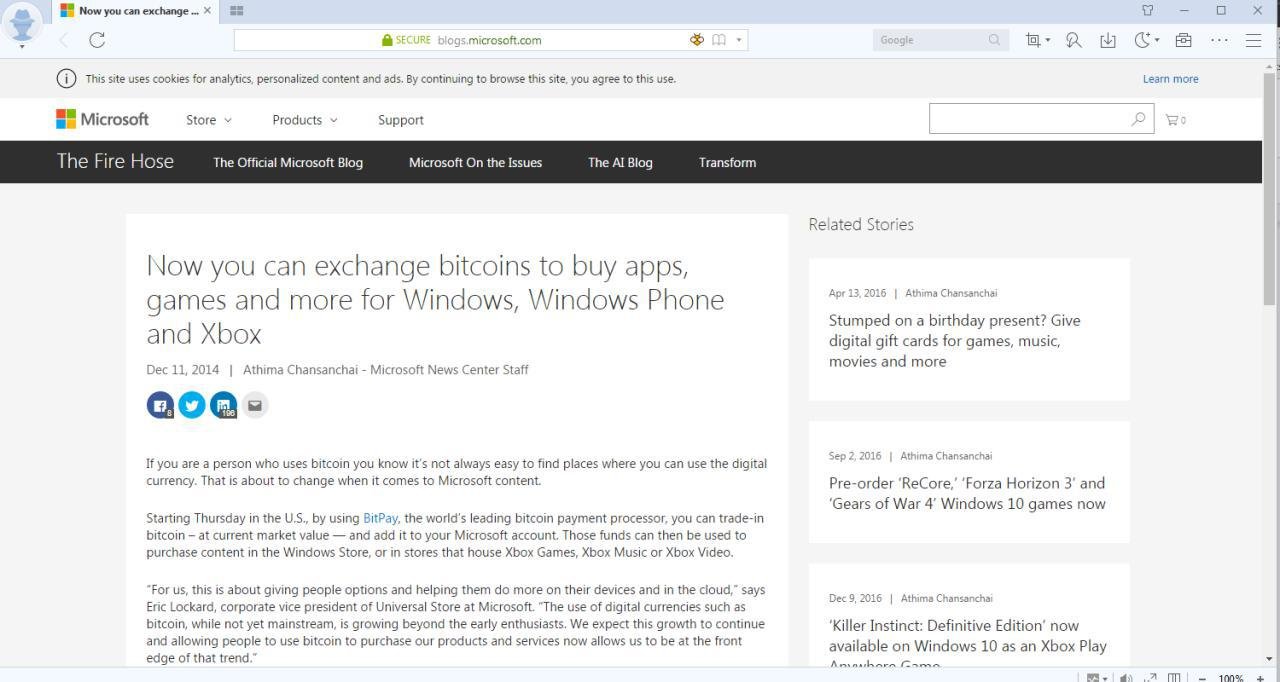This screenshot has height=682, width=1280.
Task: Go to Microsoft home via logo
Action: point(102,119)
